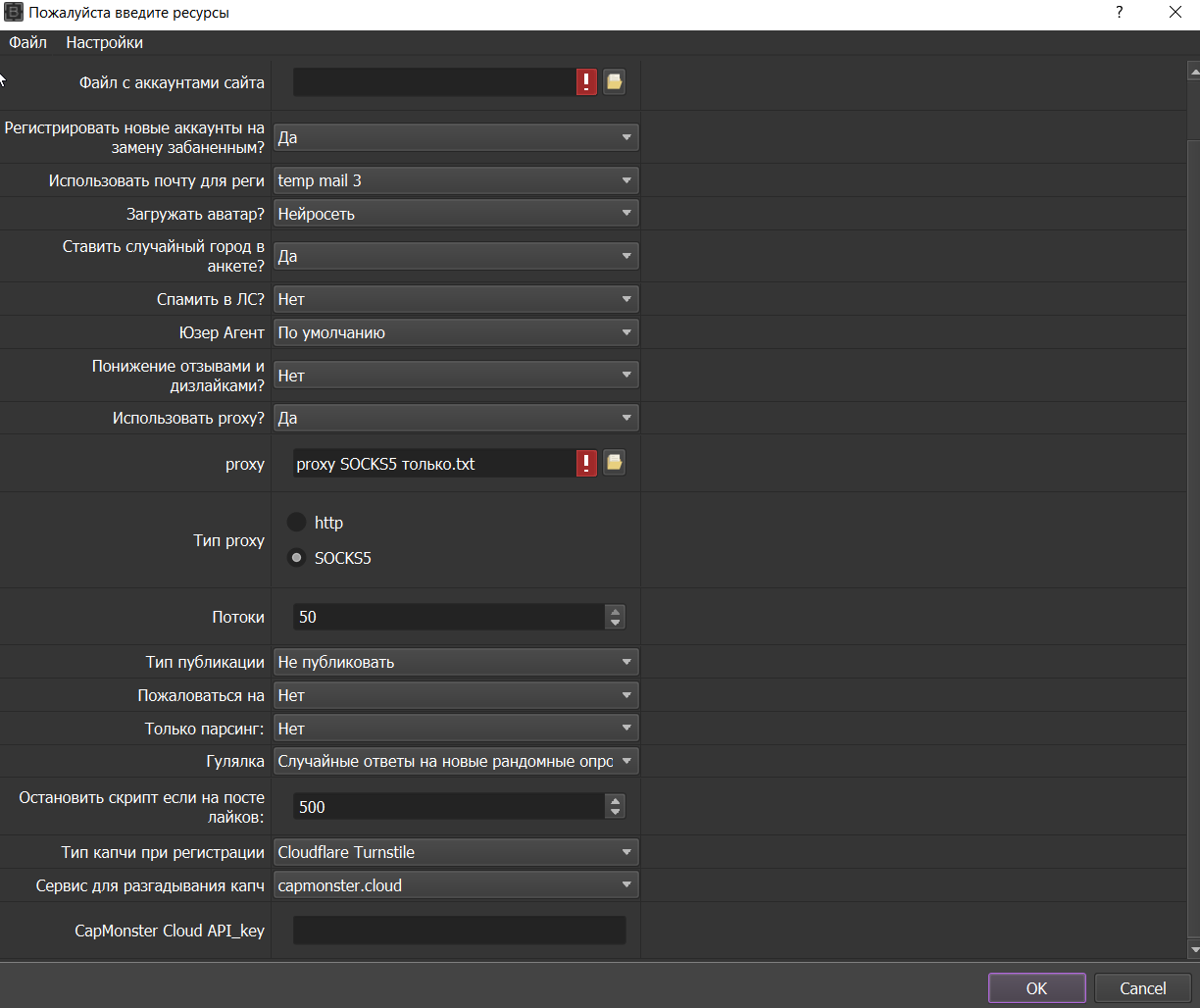Increase the Потоки value with up arrow

point(616,611)
